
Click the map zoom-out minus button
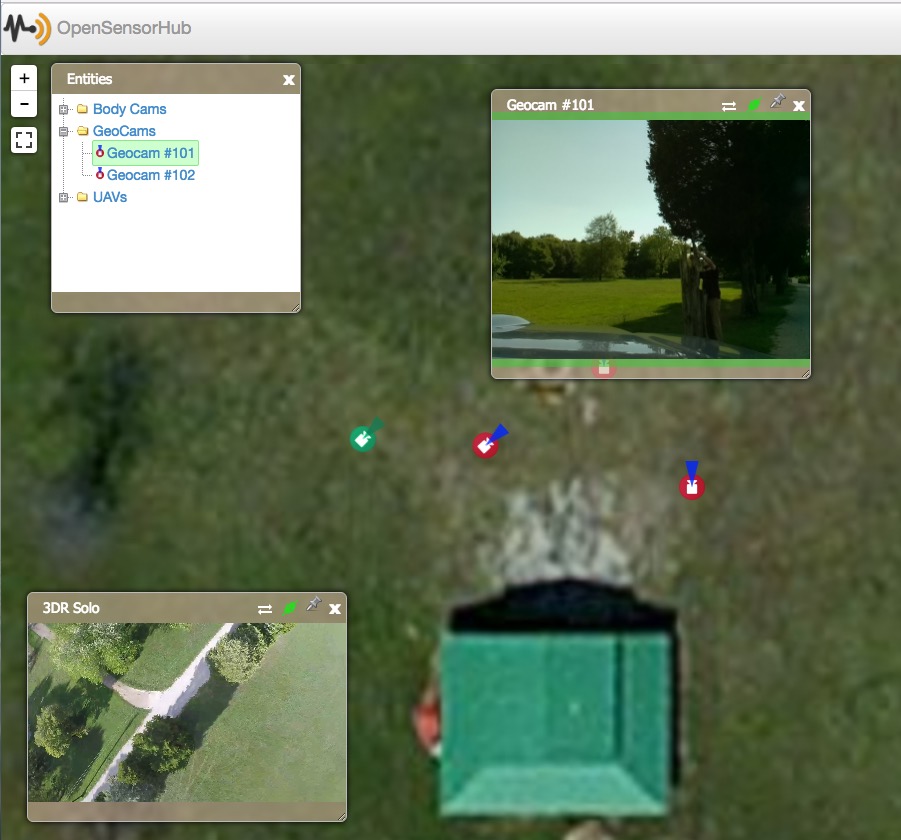coord(23,103)
